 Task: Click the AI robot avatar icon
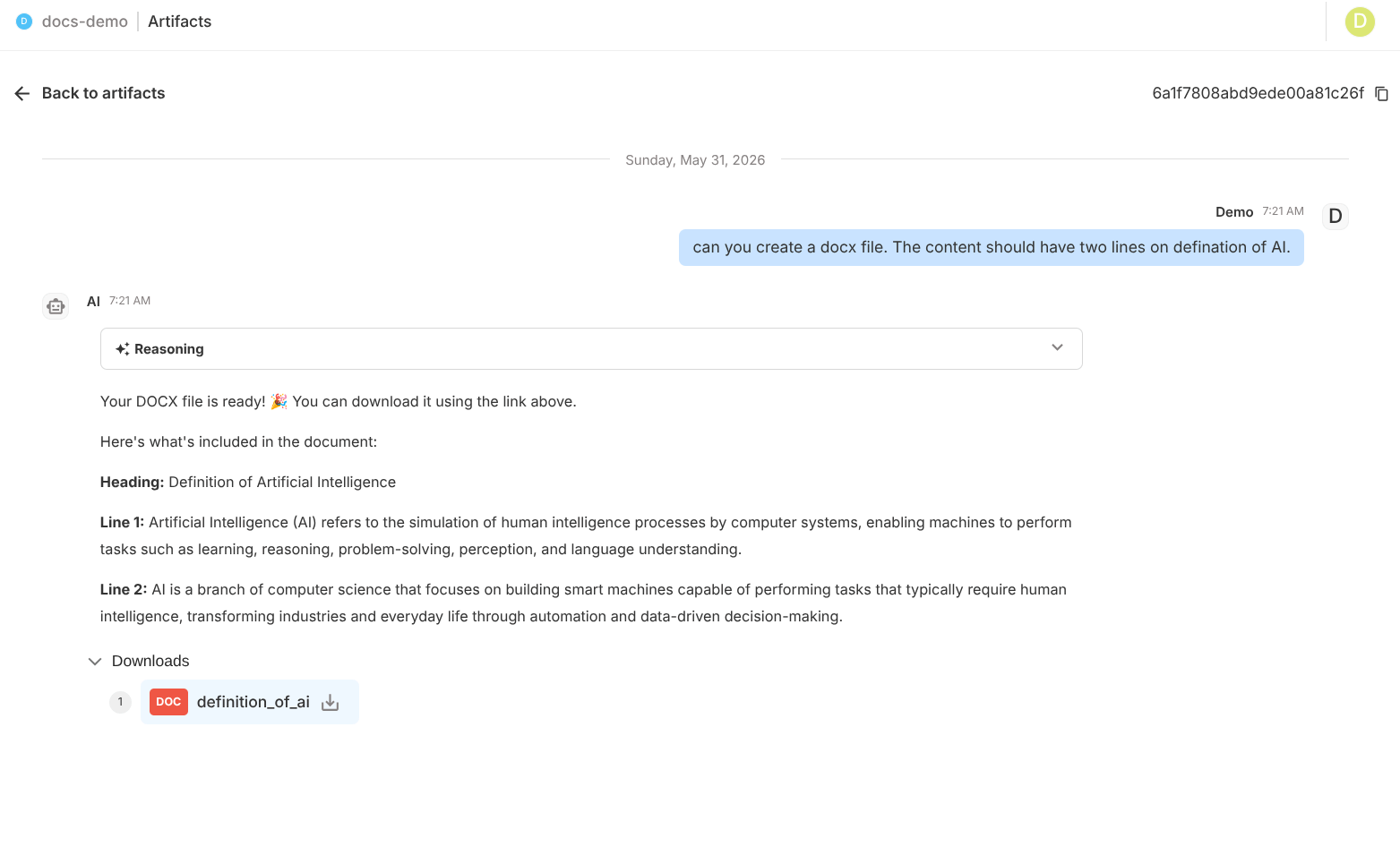[56, 306]
